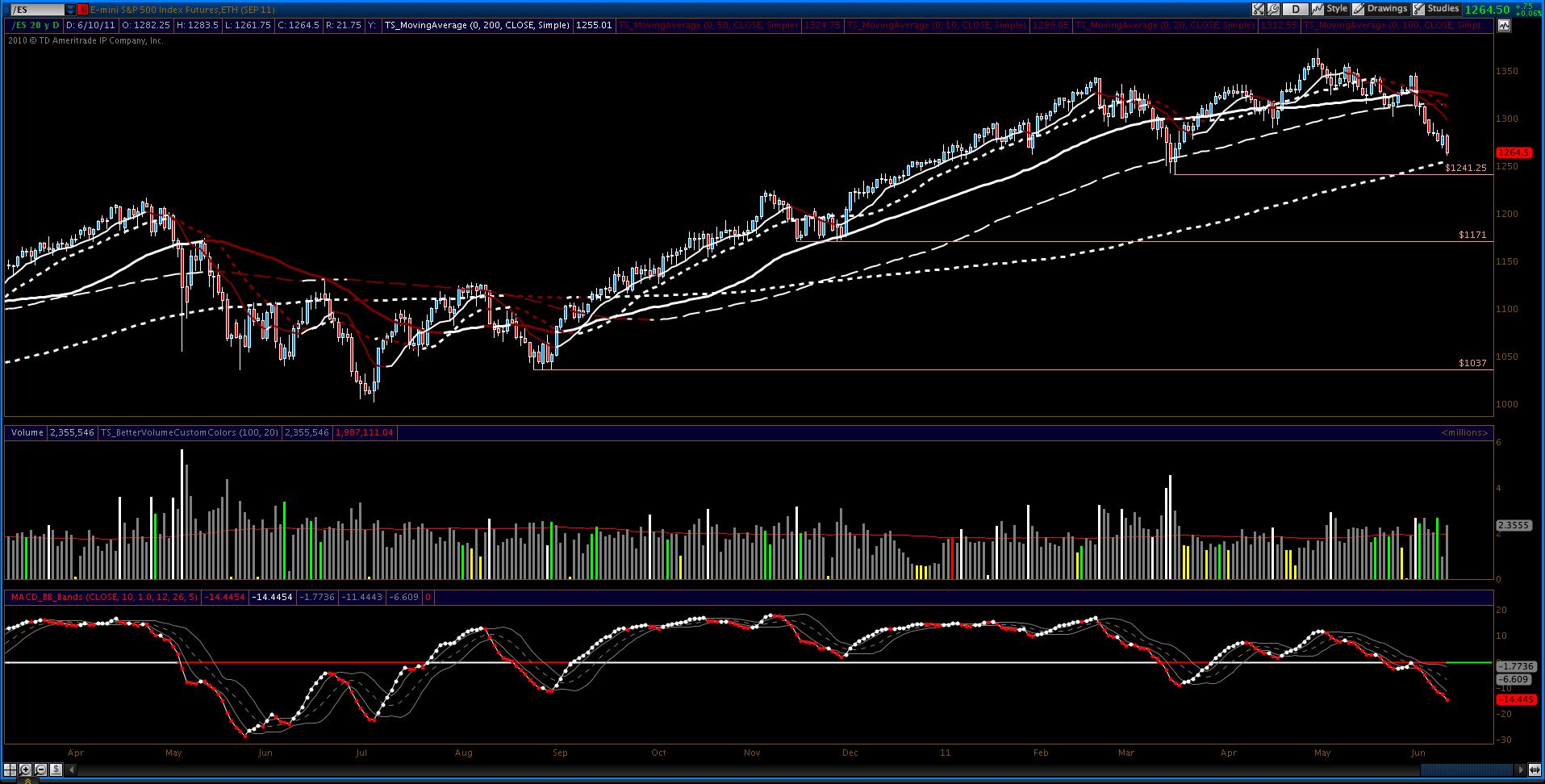This screenshot has width=1545, height=784.
Task: Click the 2.3555 volume axis marker
Action: click(1514, 525)
